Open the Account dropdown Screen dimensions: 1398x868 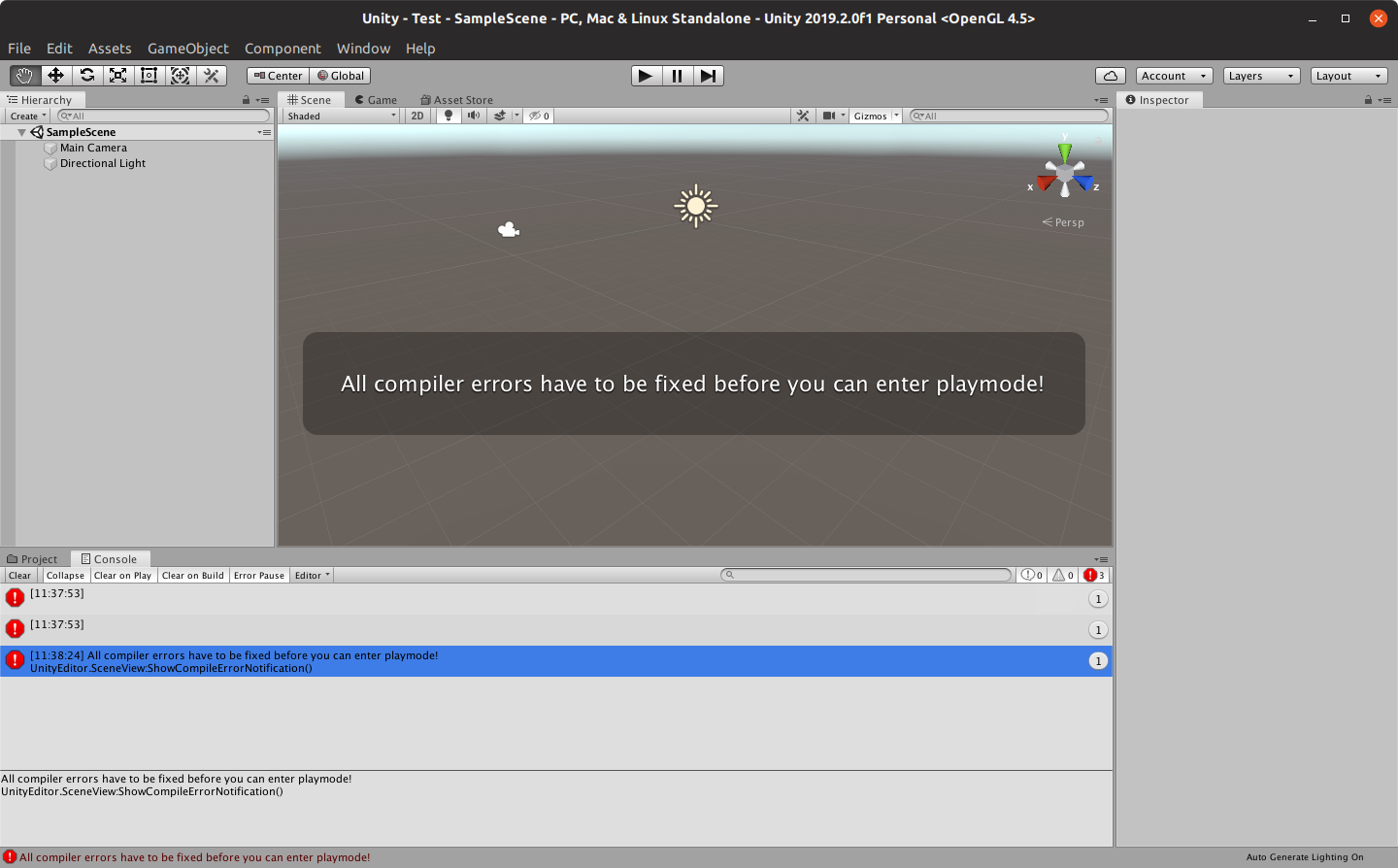point(1175,76)
